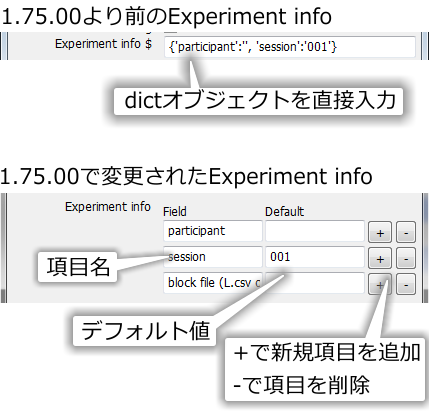
Task: Remove the block file row with - button
Action: [406, 284]
